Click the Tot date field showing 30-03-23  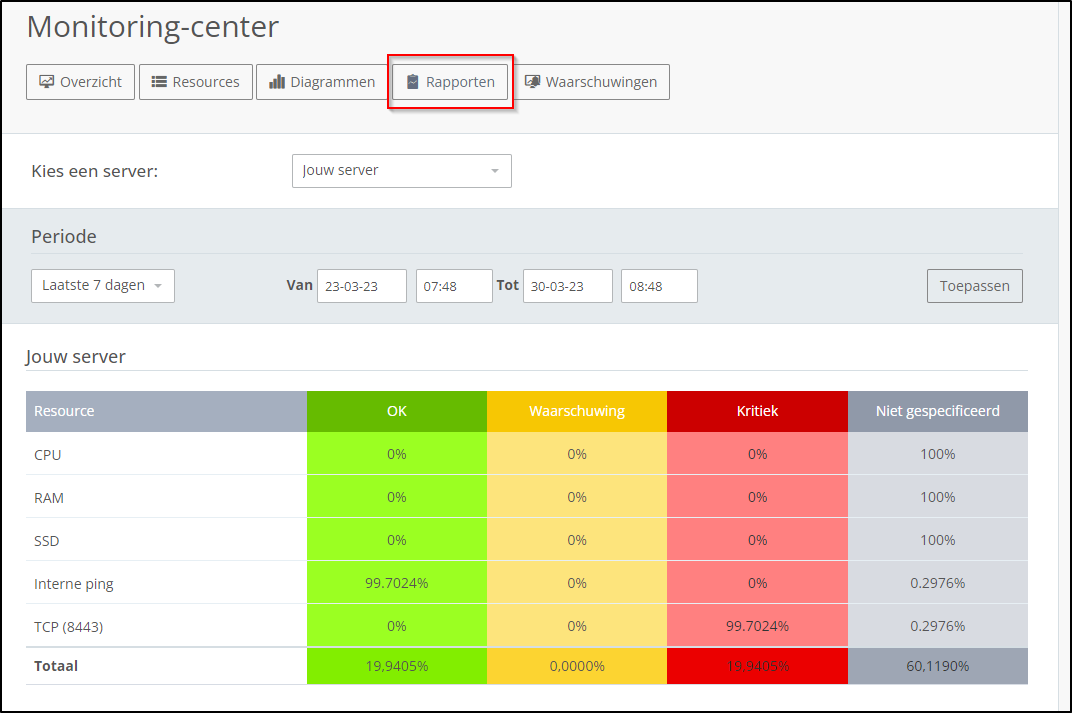coord(567,285)
